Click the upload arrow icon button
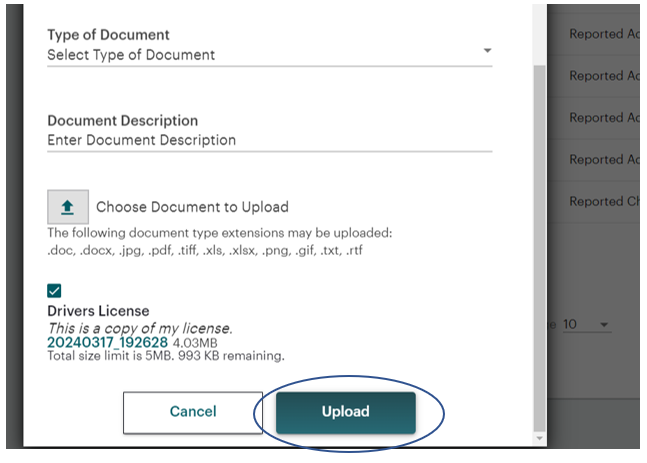Screen dimensions: 647x463 [68, 207]
